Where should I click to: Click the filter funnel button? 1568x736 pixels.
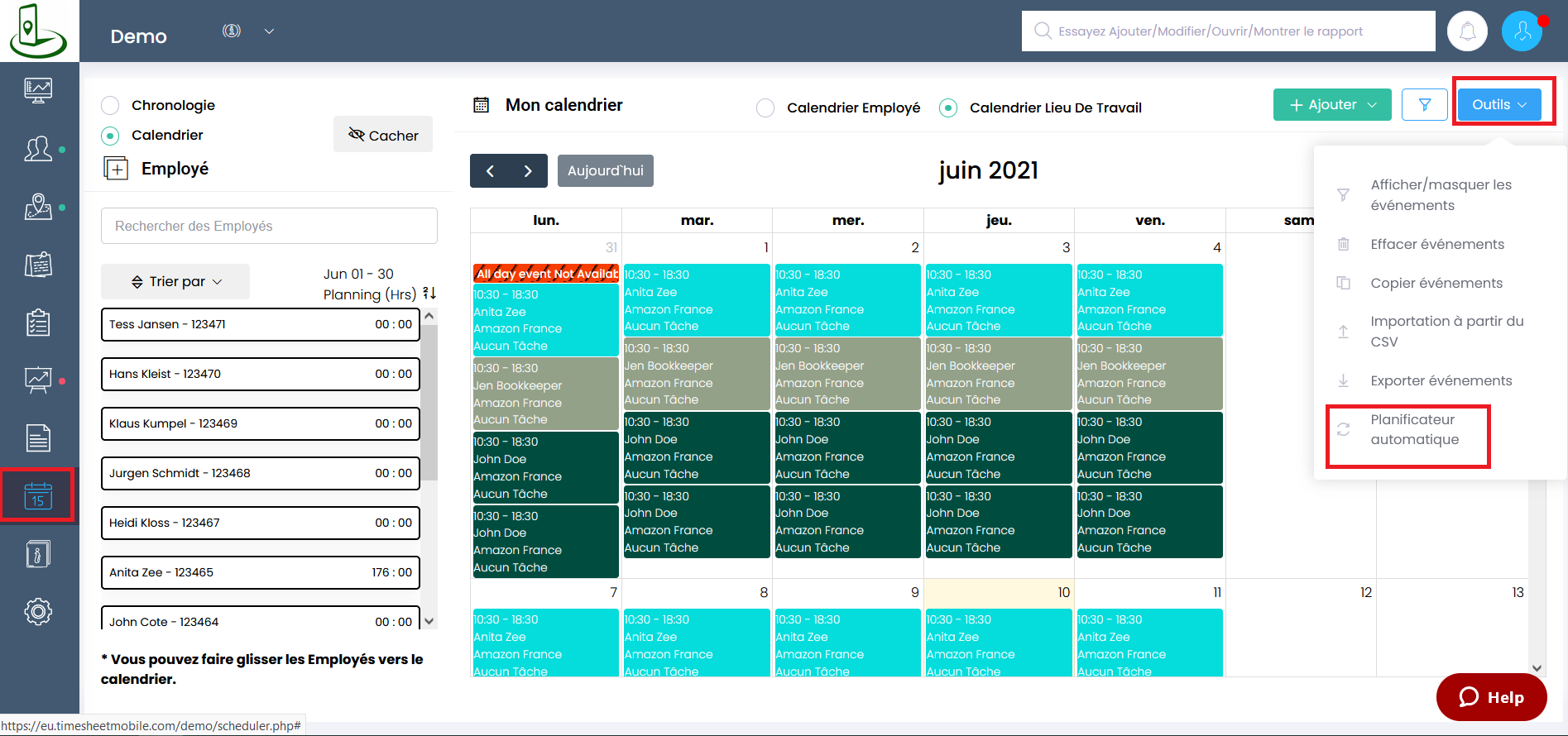(1424, 105)
